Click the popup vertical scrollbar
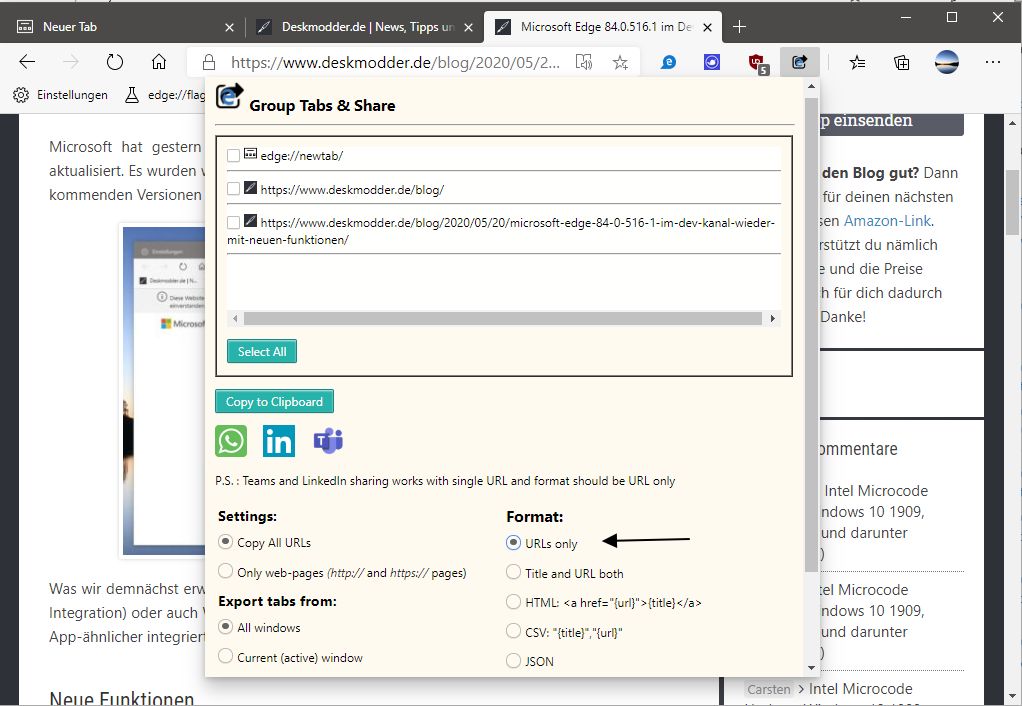 point(811,335)
